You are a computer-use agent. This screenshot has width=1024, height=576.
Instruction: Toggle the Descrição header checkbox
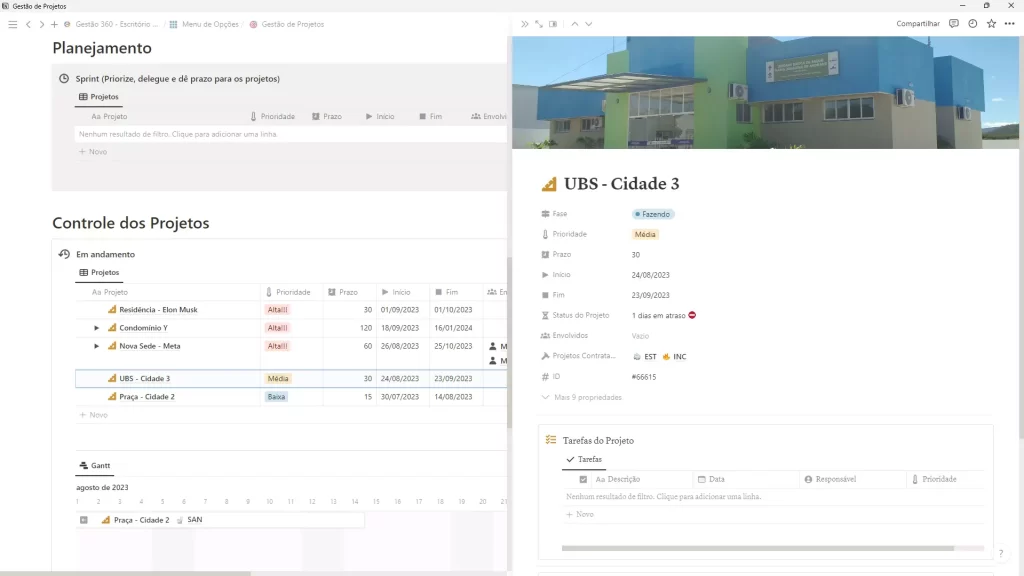click(583, 479)
